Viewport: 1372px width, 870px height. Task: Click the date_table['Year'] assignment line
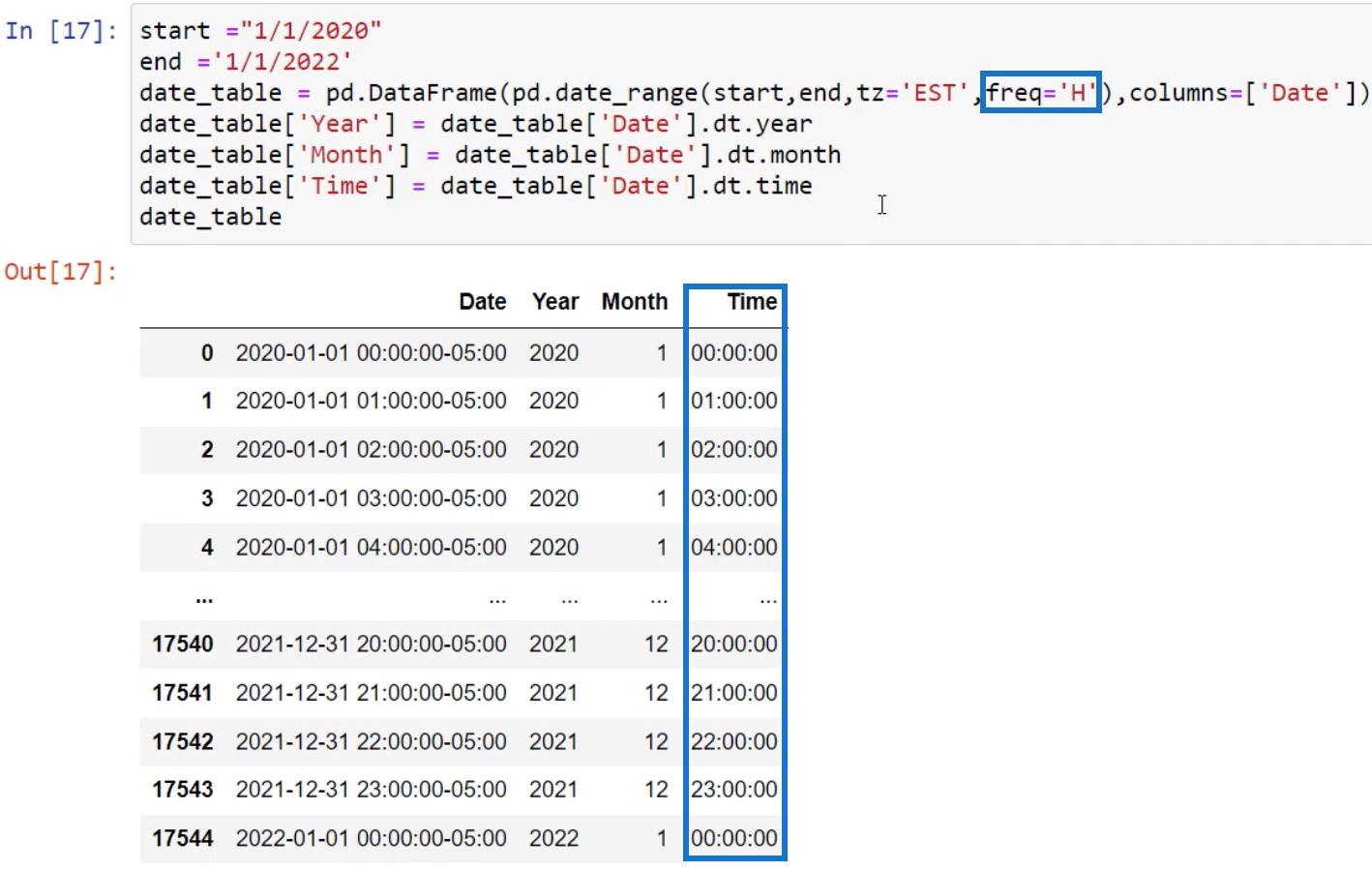(x=475, y=123)
